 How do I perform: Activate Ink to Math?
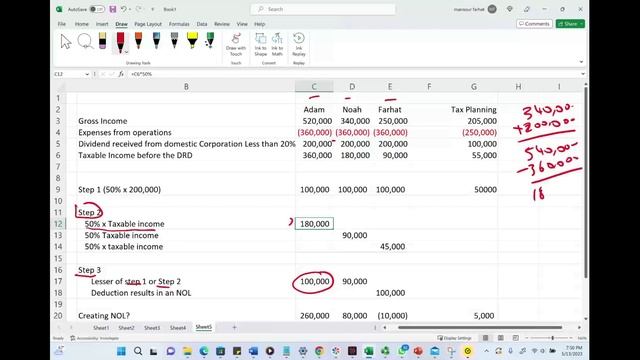[277, 45]
